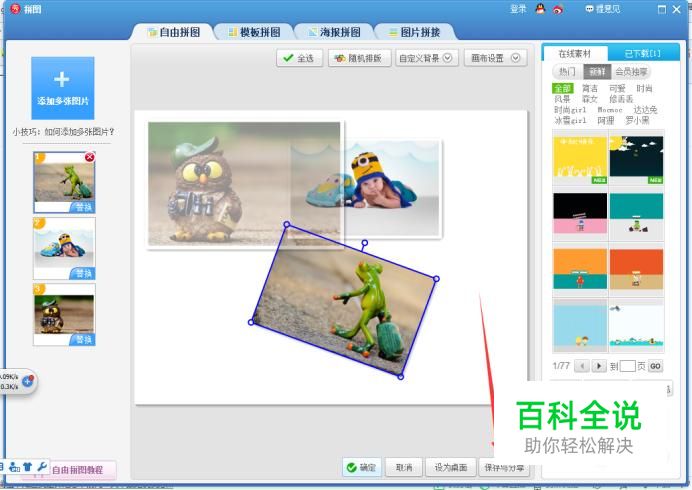Screen dimensions: 692x490
Task: Select the 风景 category
Action: pos(563,99)
